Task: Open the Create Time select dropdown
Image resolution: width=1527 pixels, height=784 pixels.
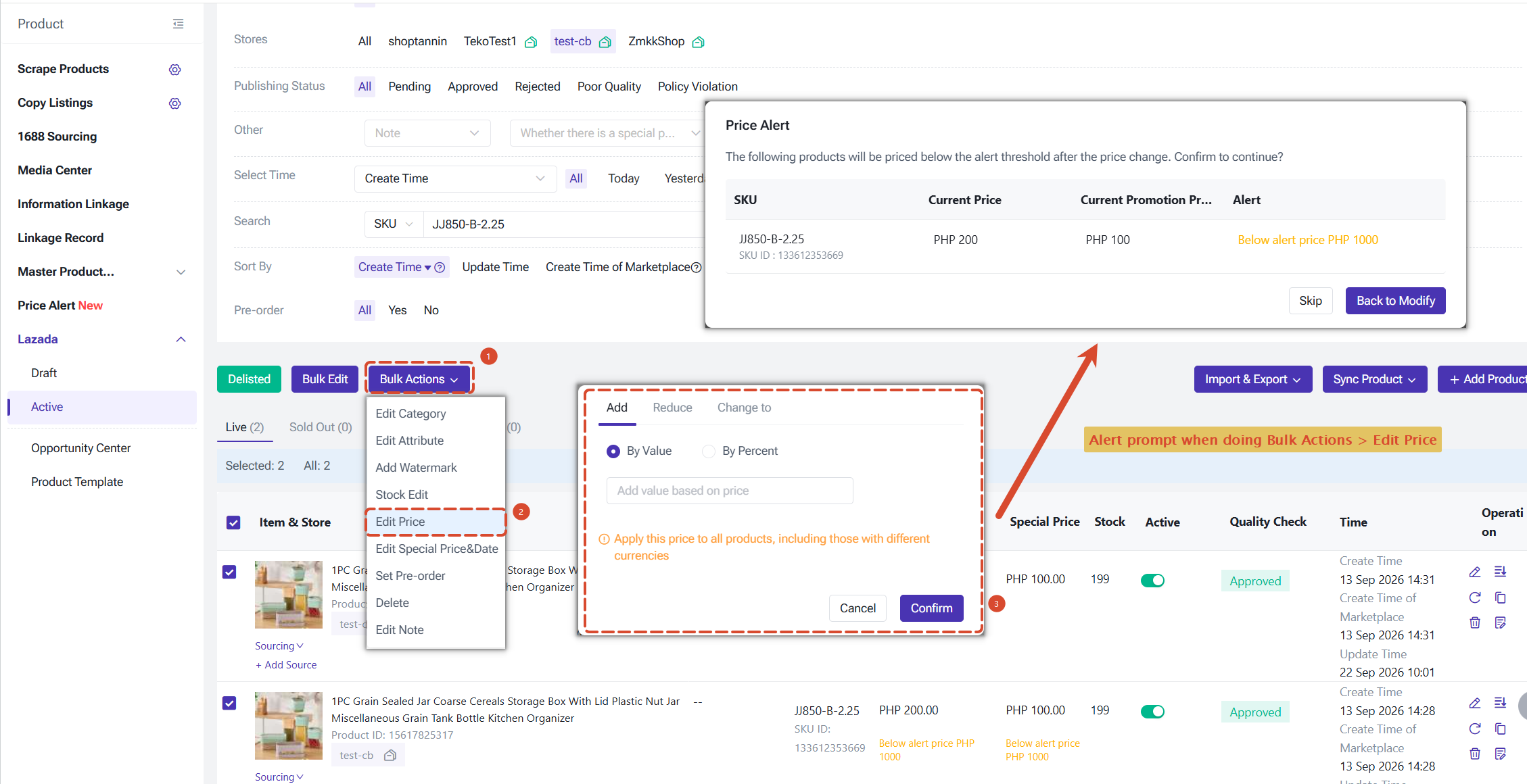Action: click(x=455, y=178)
